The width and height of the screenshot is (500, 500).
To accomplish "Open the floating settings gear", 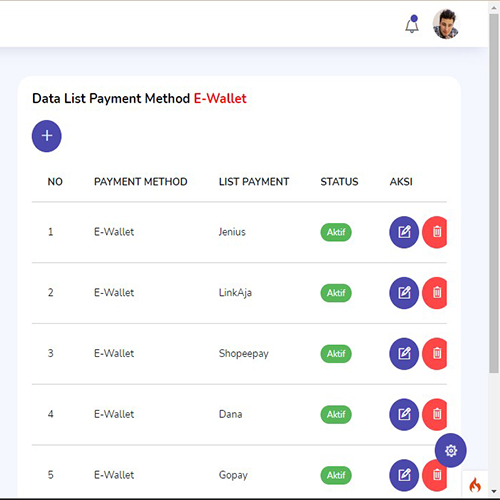I will (451, 450).
